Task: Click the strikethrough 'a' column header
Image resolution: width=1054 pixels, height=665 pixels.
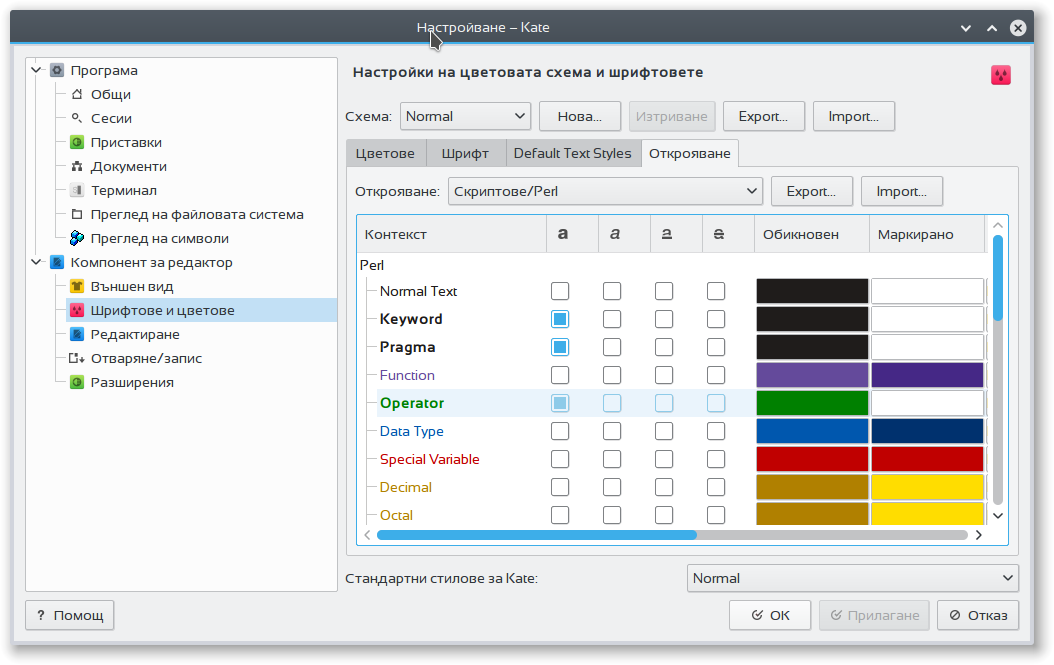Action: tap(719, 234)
